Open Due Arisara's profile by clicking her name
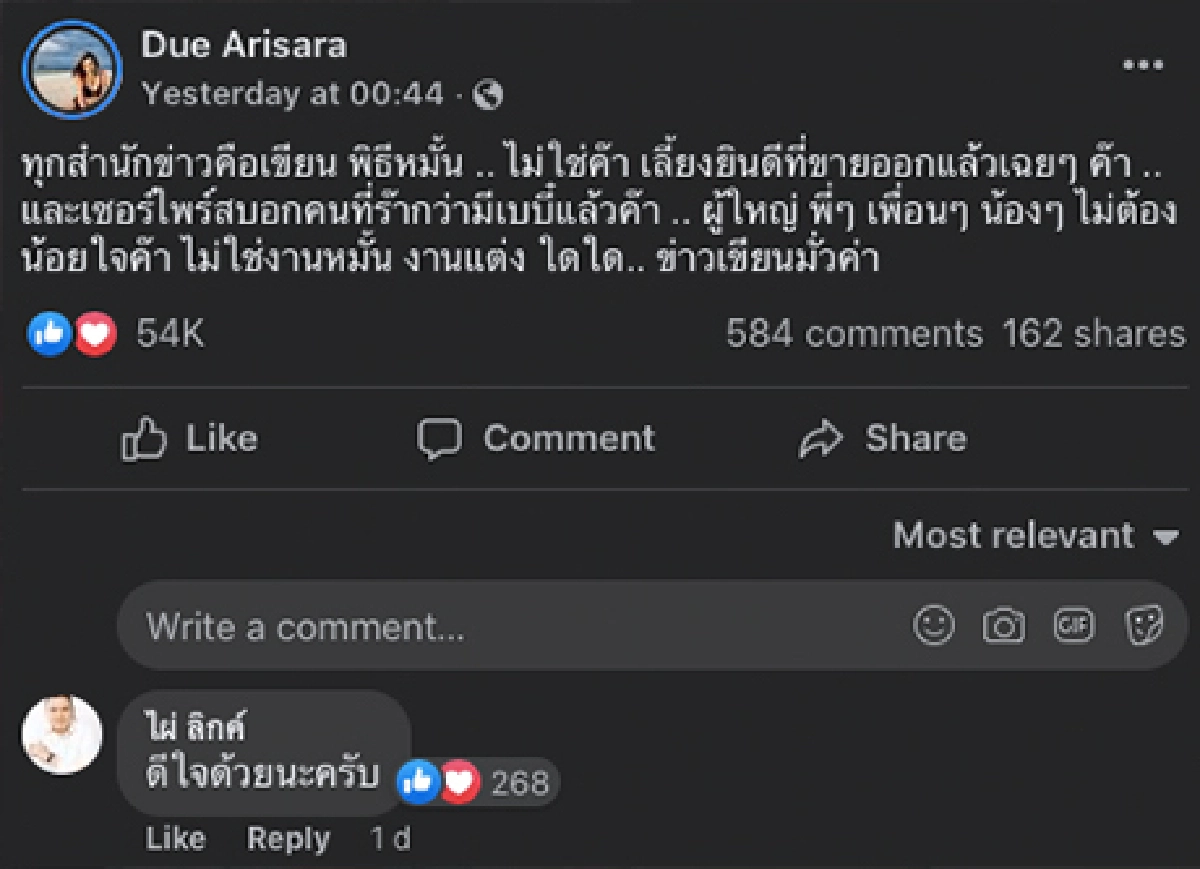Image resolution: width=1200 pixels, height=869 pixels. tap(243, 45)
